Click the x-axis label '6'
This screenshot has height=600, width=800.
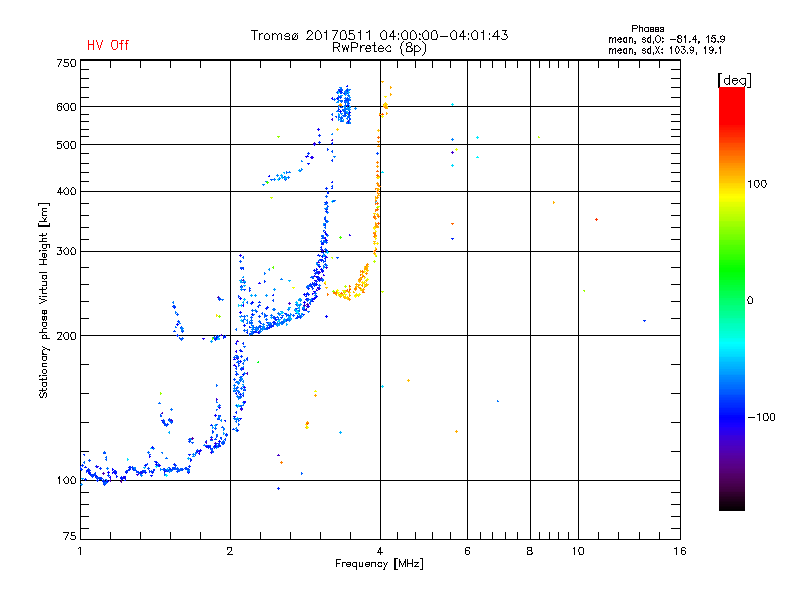tap(467, 551)
